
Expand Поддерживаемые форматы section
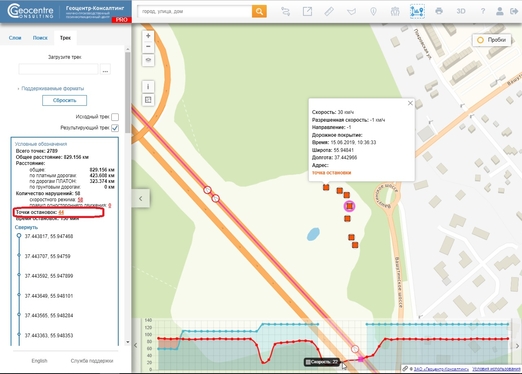click(x=52, y=89)
